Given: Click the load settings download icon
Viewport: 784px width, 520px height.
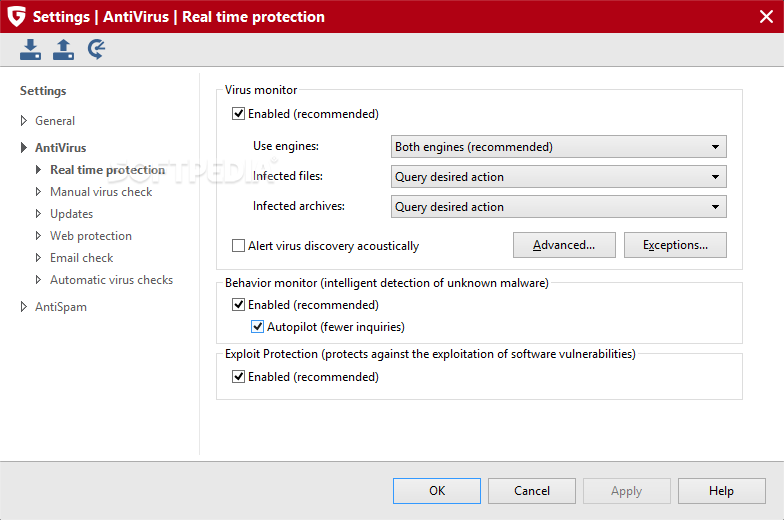Looking at the screenshot, I should (x=30, y=50).
